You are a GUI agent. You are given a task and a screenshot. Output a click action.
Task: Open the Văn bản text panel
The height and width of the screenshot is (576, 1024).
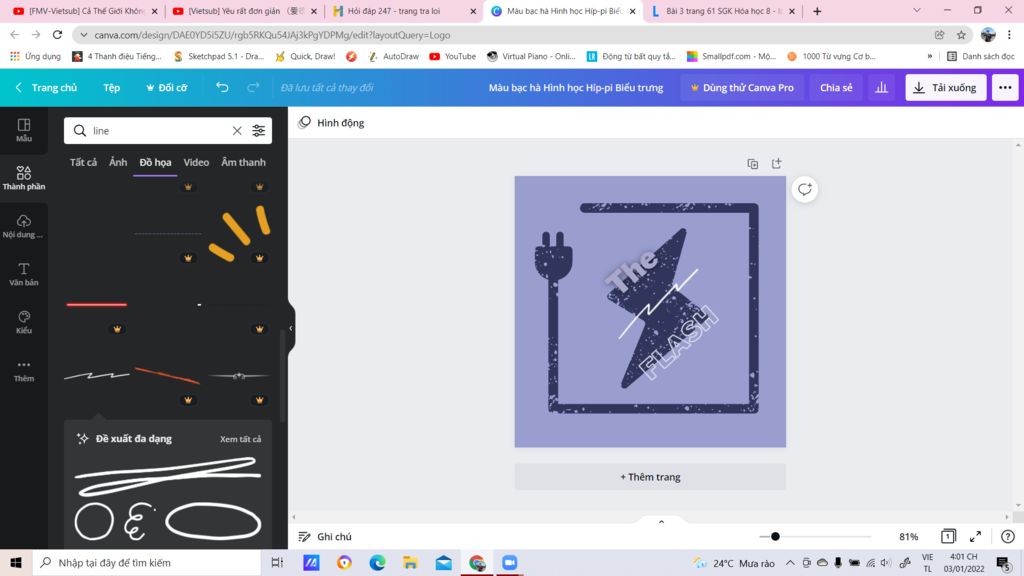coord(24,274)
